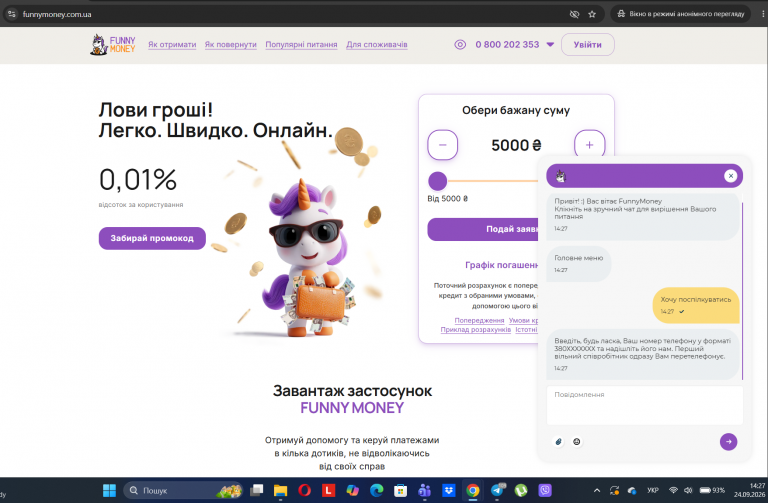
Task: Open the 'Як отримати' menu link
Action: pos(172,45)
